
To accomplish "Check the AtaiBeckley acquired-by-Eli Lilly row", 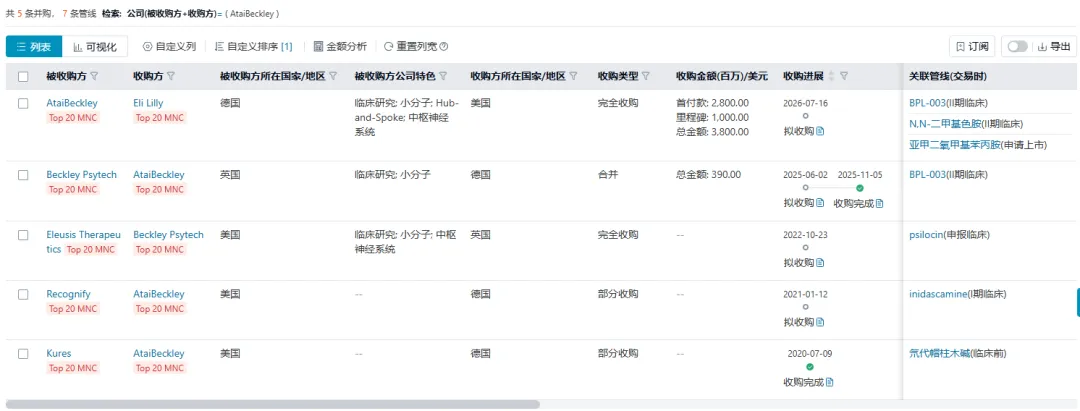I will [23, 103].
